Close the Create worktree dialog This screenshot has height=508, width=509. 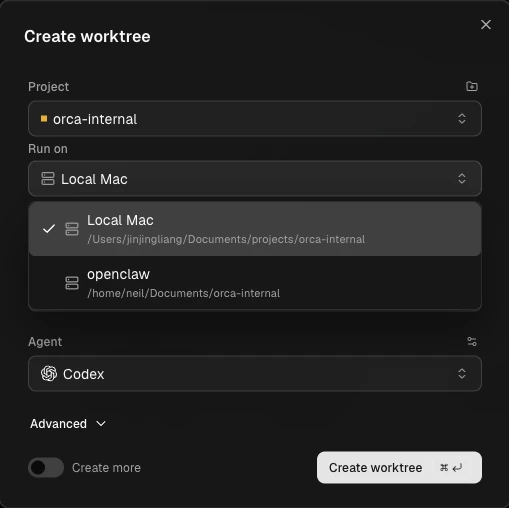[x=486, y=24]
